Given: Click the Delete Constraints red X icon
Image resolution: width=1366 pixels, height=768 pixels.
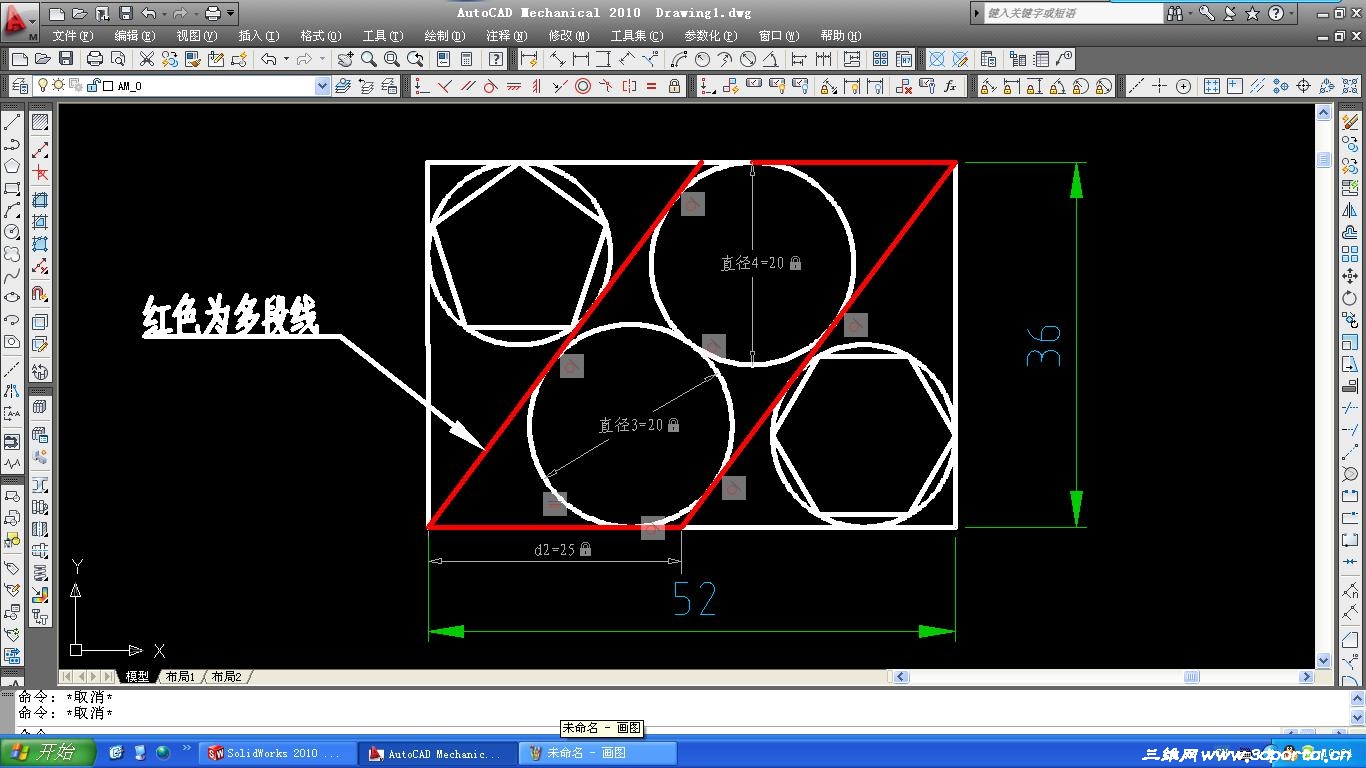Looking at the screenshot, I should pos(904,86).
